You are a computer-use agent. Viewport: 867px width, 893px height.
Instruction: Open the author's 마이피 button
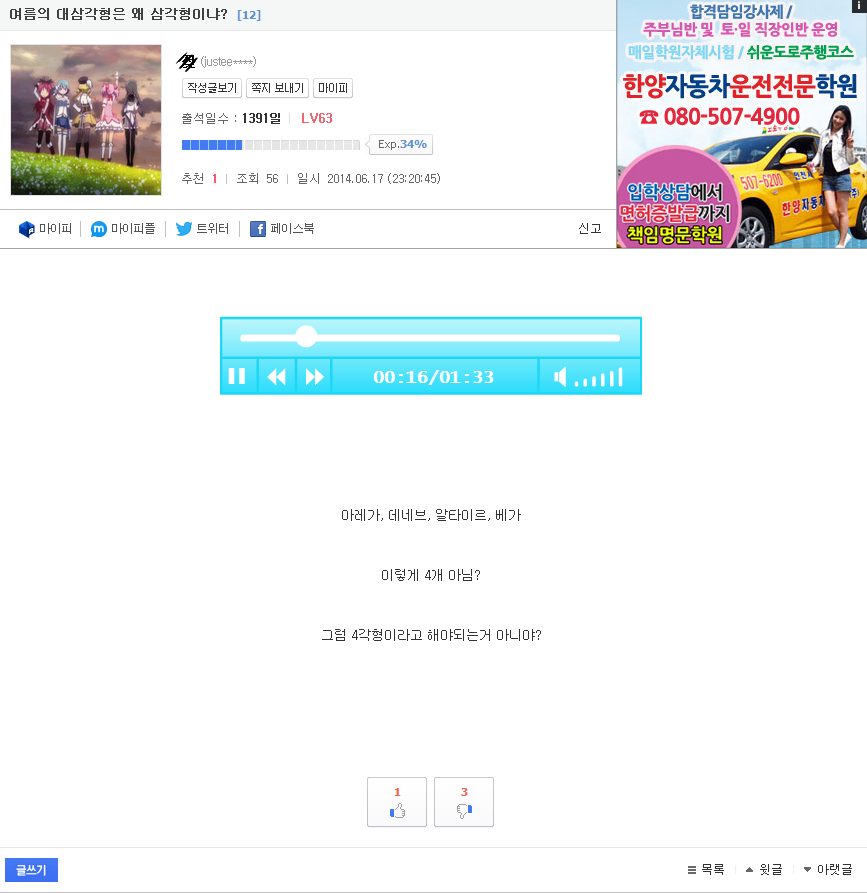[333, 88]
